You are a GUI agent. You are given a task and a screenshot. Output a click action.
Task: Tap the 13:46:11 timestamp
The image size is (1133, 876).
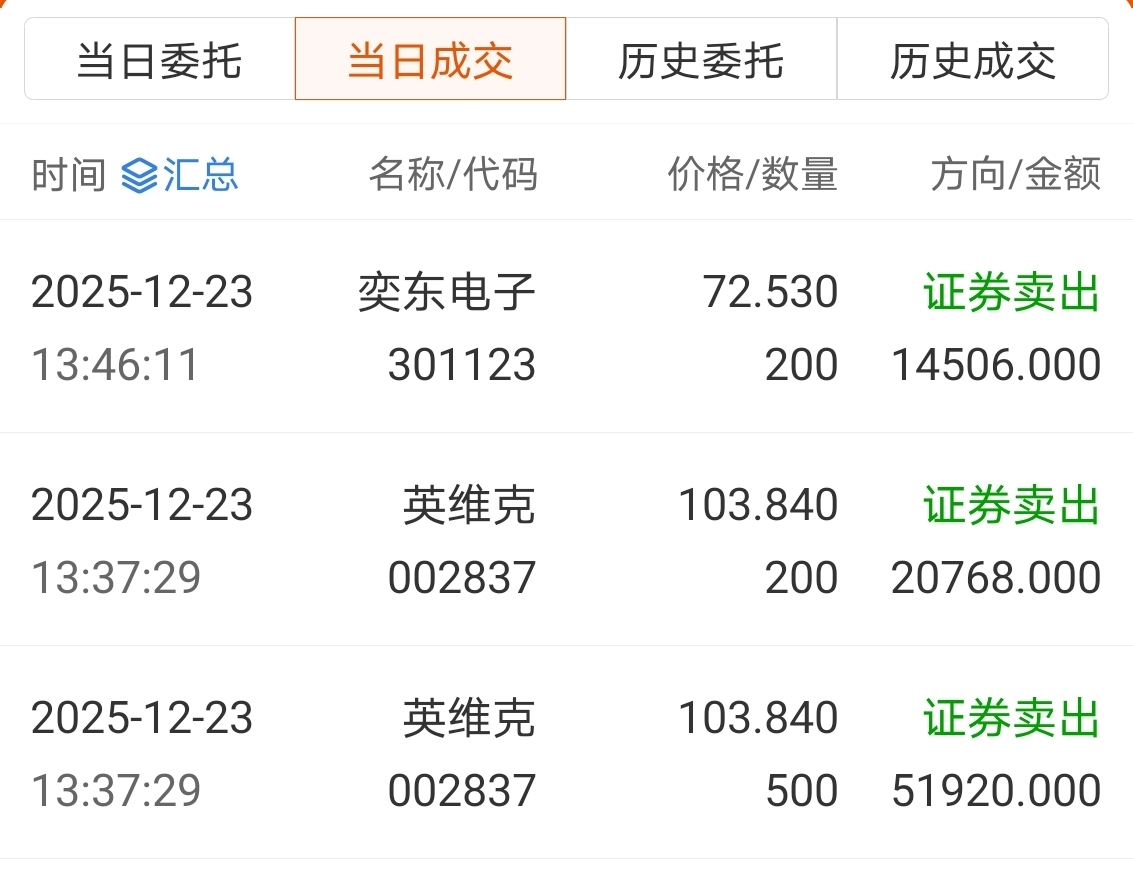coord(115,364)
